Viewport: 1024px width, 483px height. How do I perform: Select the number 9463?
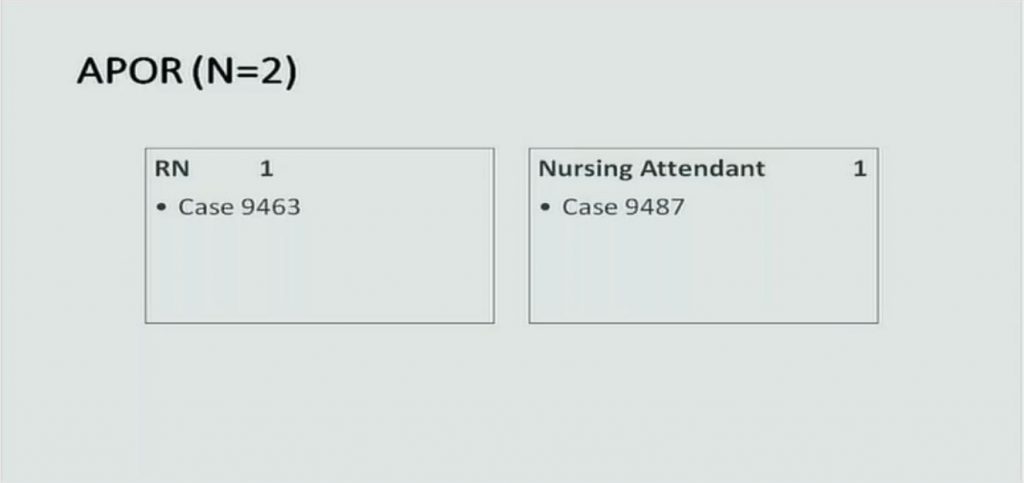[270, 207]
